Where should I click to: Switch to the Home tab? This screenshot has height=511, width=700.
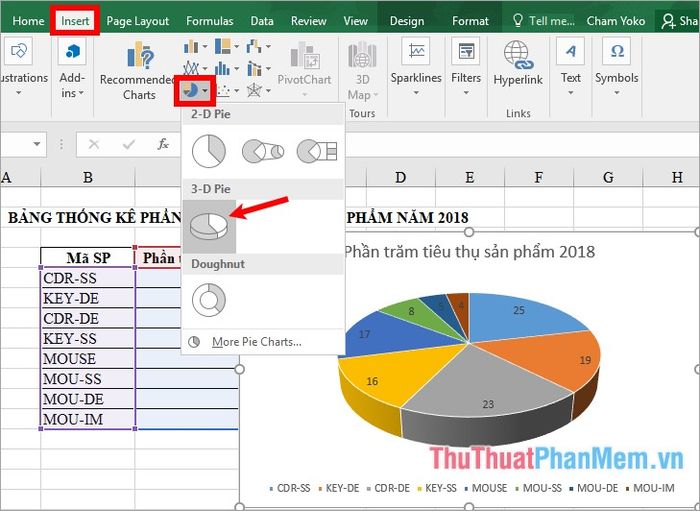coord(28,21)
